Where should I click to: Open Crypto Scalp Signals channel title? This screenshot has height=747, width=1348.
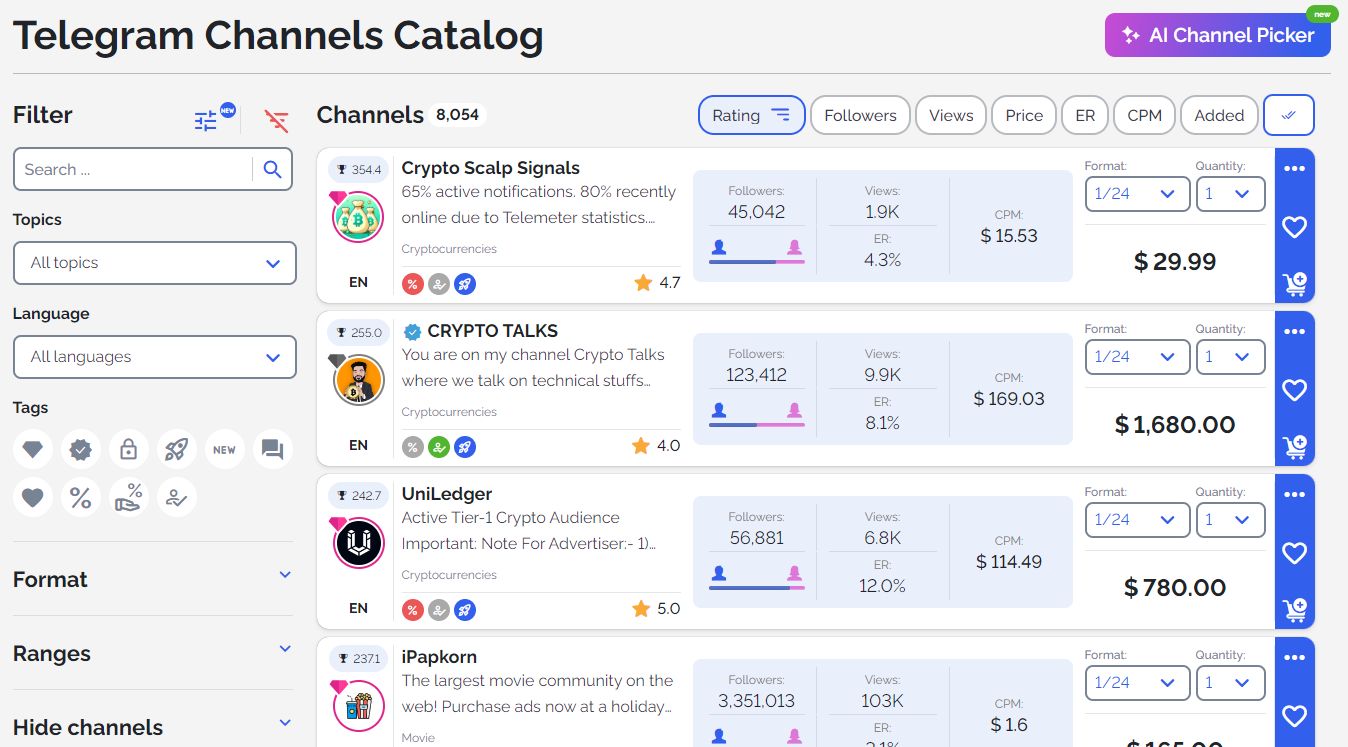490,168
